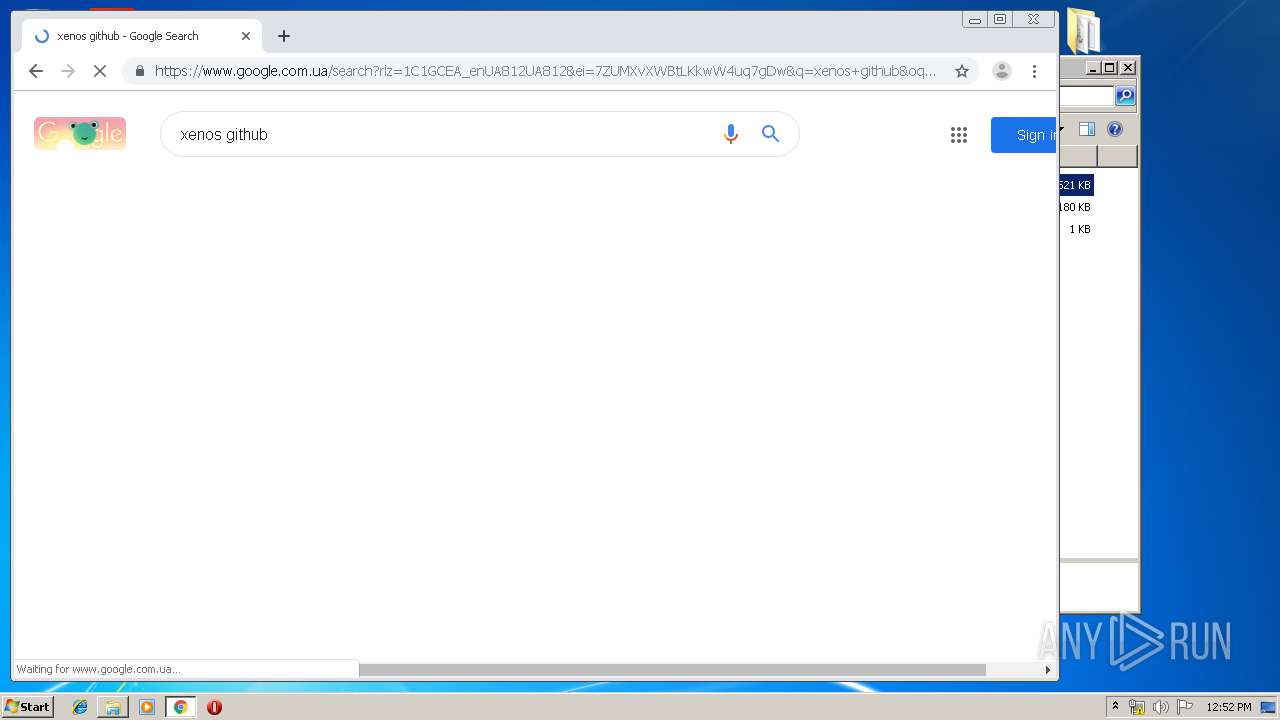Toggle the preview pane in Explorer window
The width and height of the screenshot is (1280, 720).
(x=1087, y=129)
